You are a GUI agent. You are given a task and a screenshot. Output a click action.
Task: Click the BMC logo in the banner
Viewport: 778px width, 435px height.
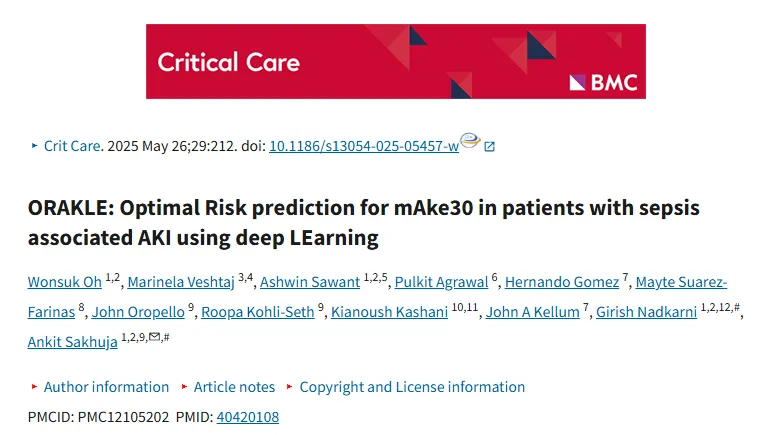[603, 83]
